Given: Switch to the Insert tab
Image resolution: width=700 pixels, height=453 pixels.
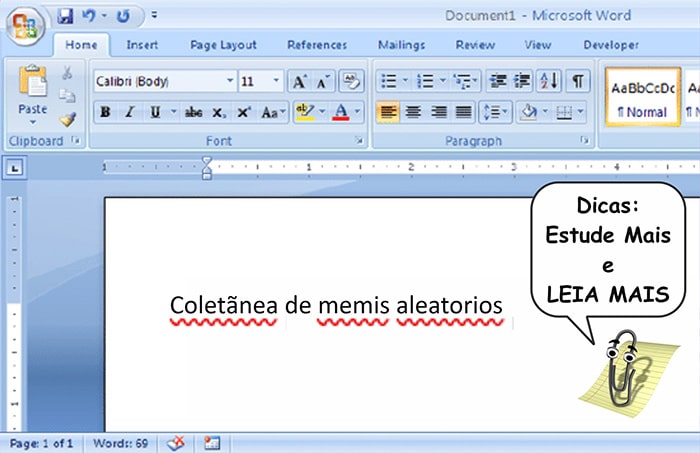Looking at the screenshot, I should [142, 45].
